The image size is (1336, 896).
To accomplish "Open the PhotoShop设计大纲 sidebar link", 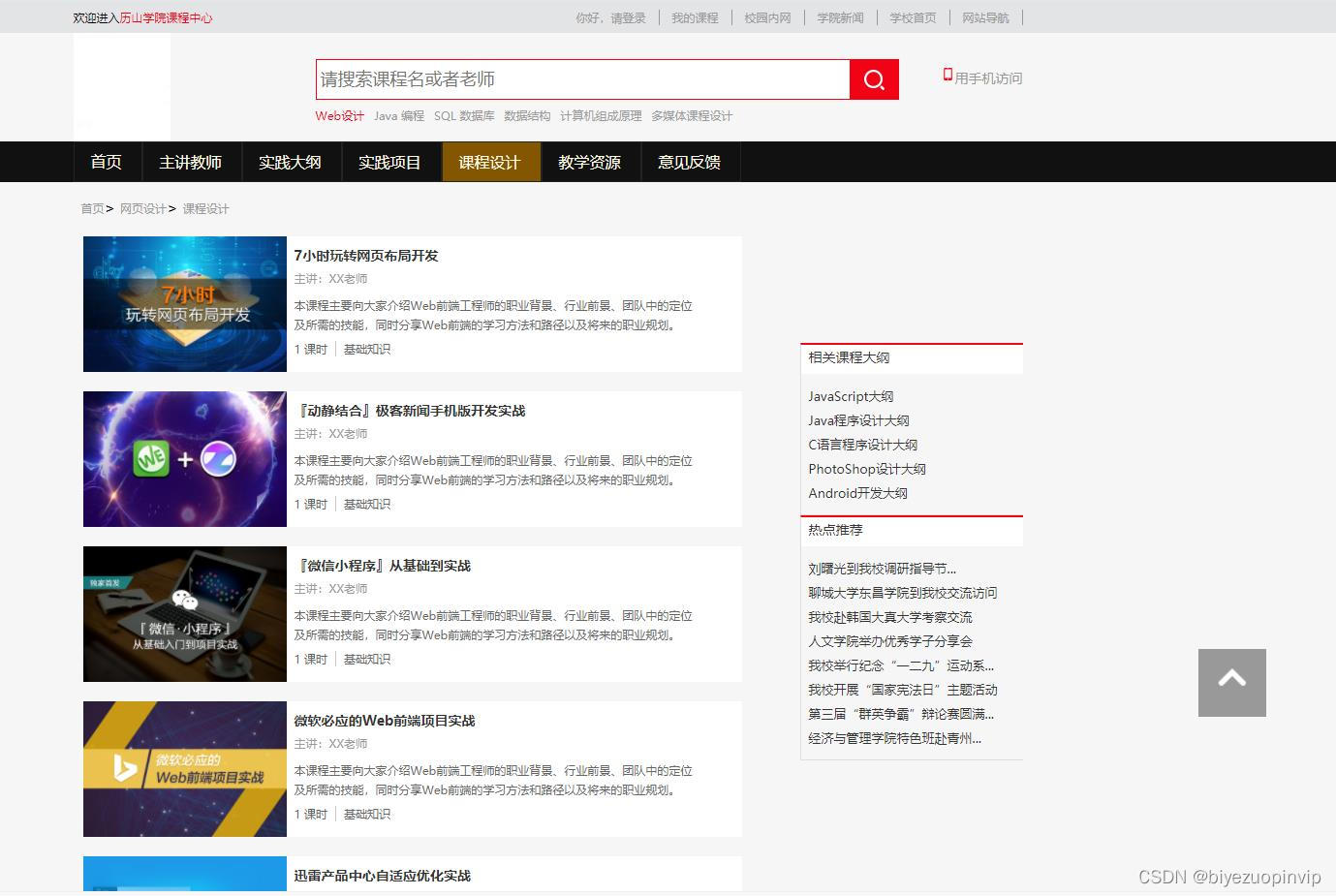I will click(x=867, y=469).
